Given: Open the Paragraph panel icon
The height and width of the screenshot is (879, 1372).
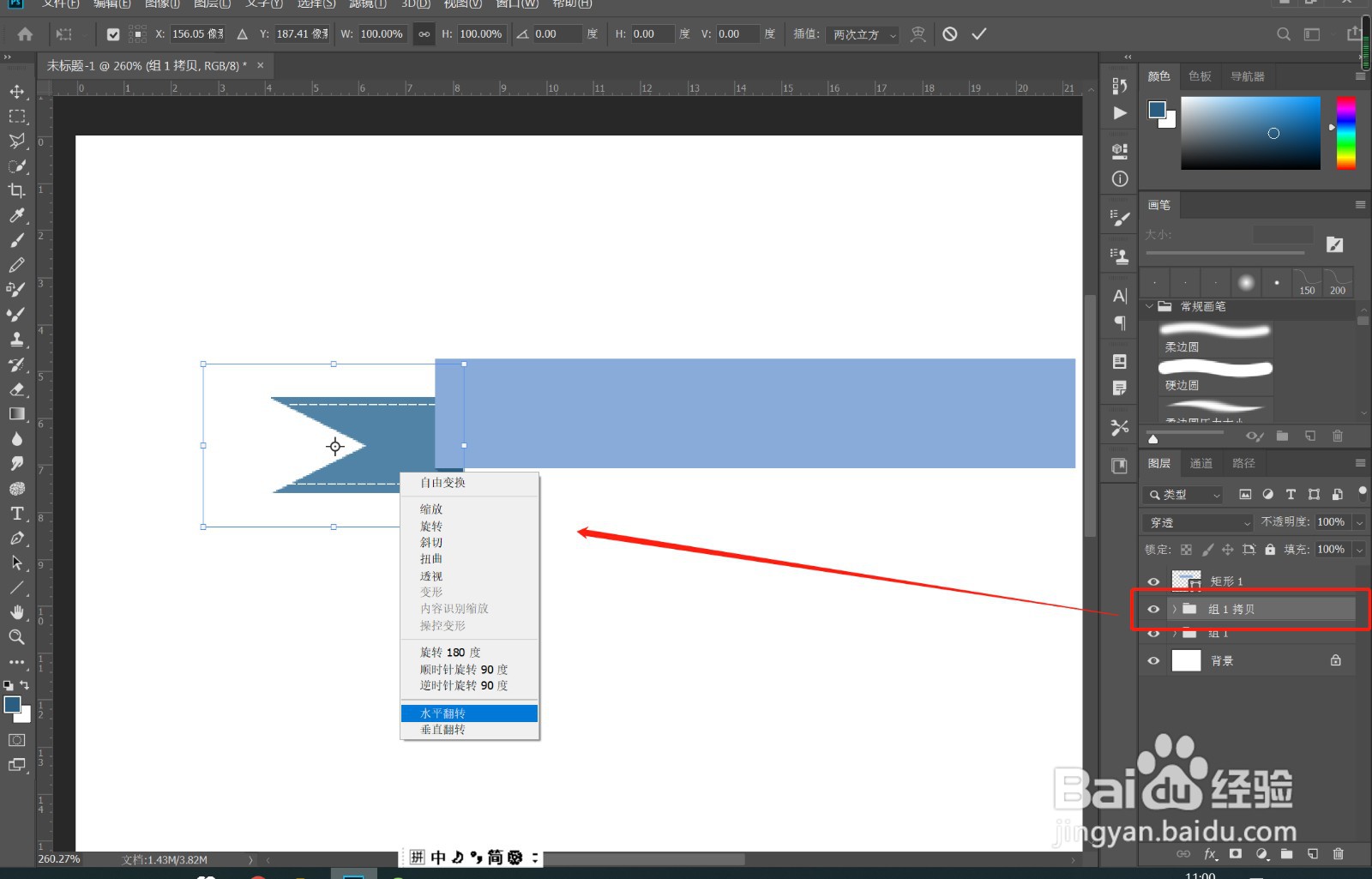Looking at the screenshot, I should click(1120, 323).
